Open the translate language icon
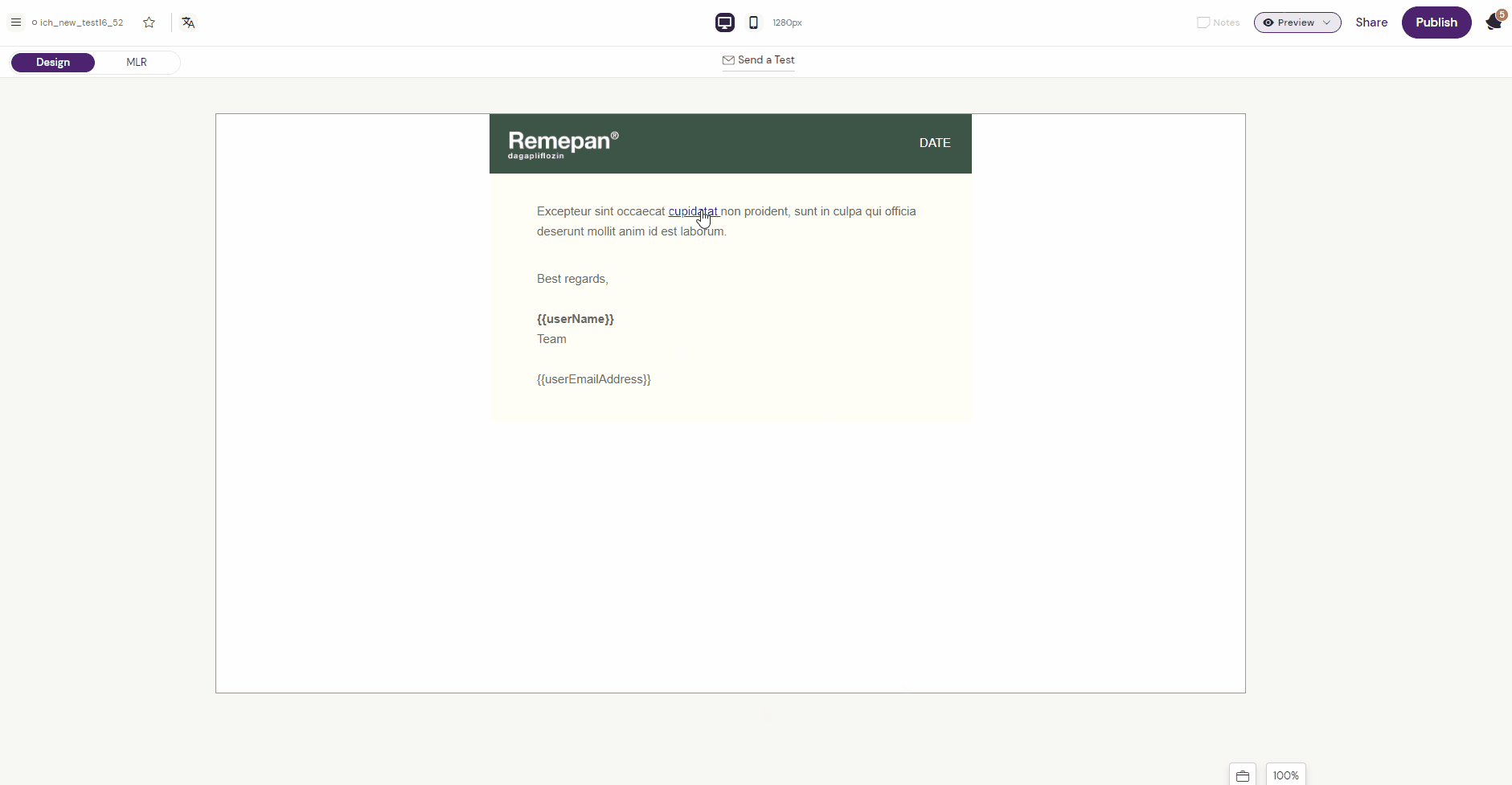1512x785 pixels. (x=188, y=22)
